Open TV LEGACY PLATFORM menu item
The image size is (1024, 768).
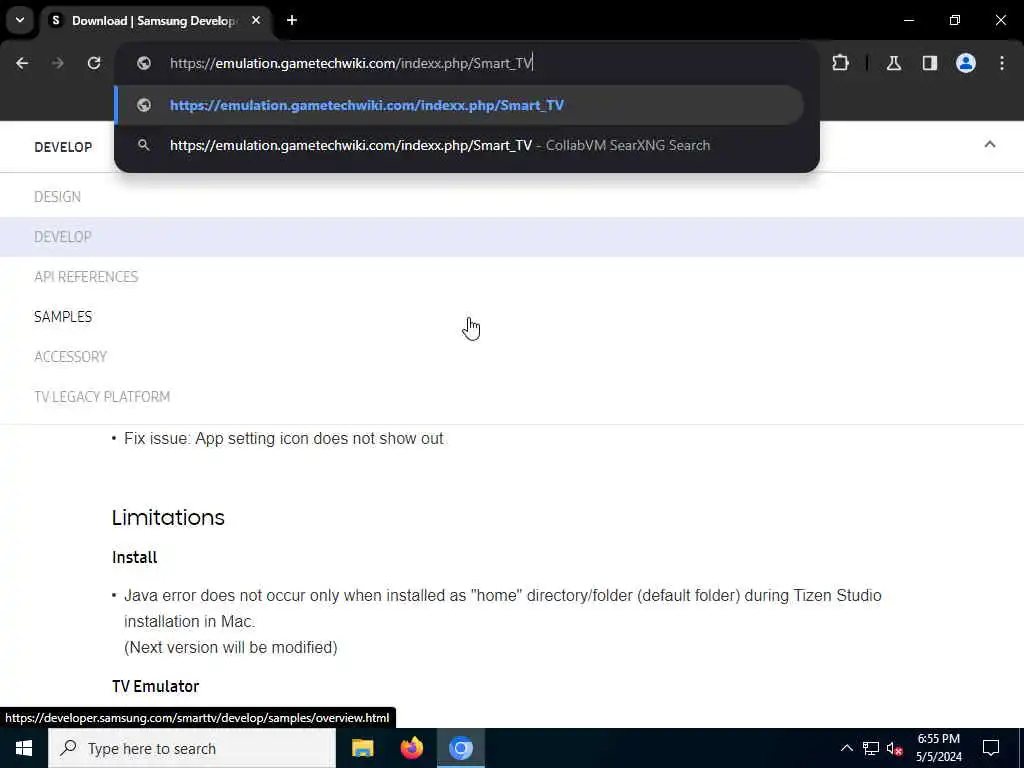point(102,396)
